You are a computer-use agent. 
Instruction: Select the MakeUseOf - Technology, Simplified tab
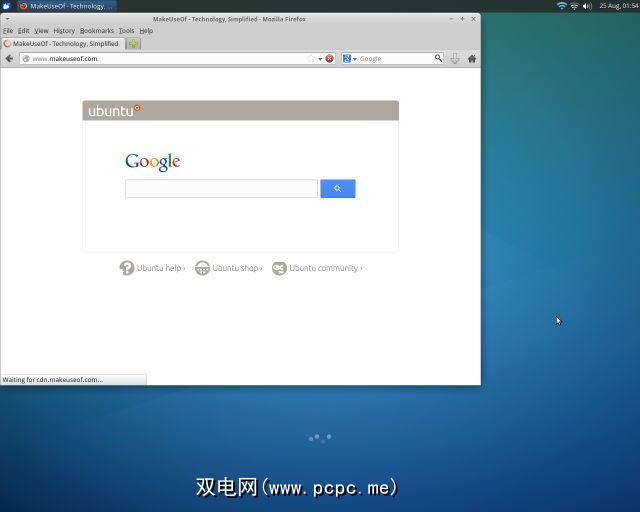(63, 44)
